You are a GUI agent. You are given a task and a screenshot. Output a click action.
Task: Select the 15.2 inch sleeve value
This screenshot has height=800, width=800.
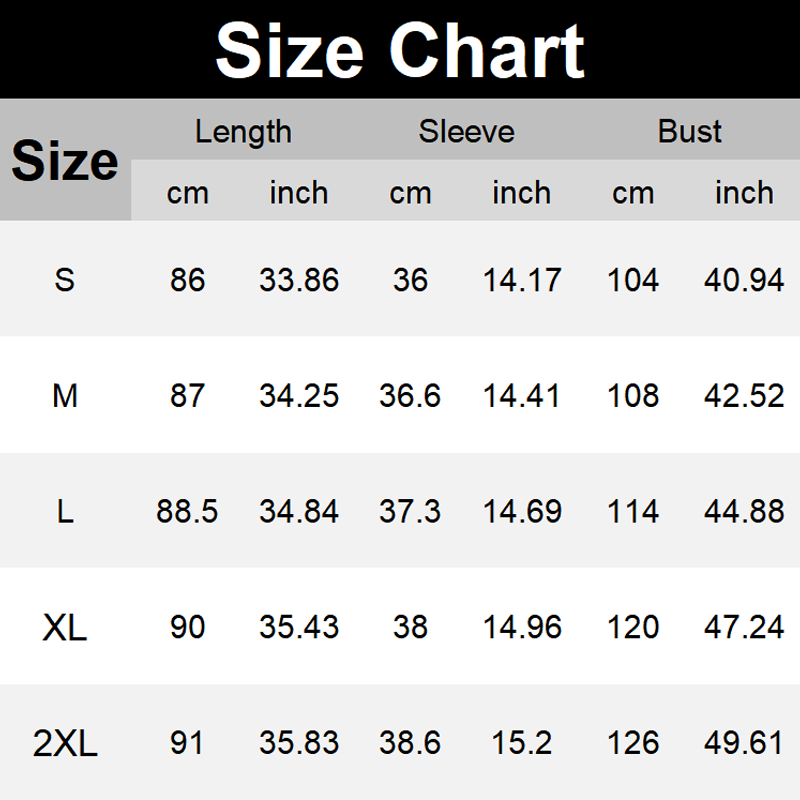522,744
